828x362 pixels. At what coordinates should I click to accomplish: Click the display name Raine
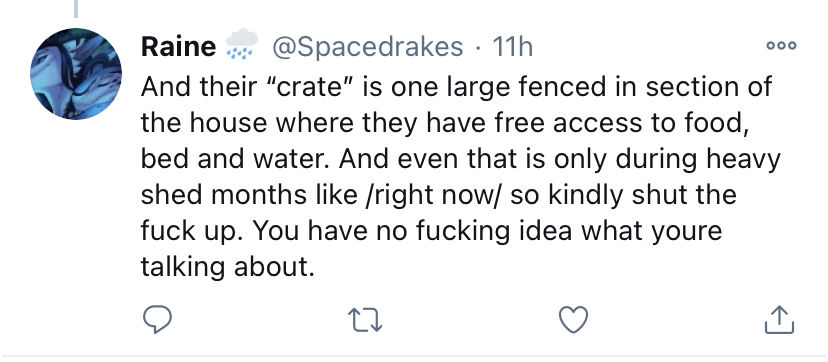tap(178, 47)
